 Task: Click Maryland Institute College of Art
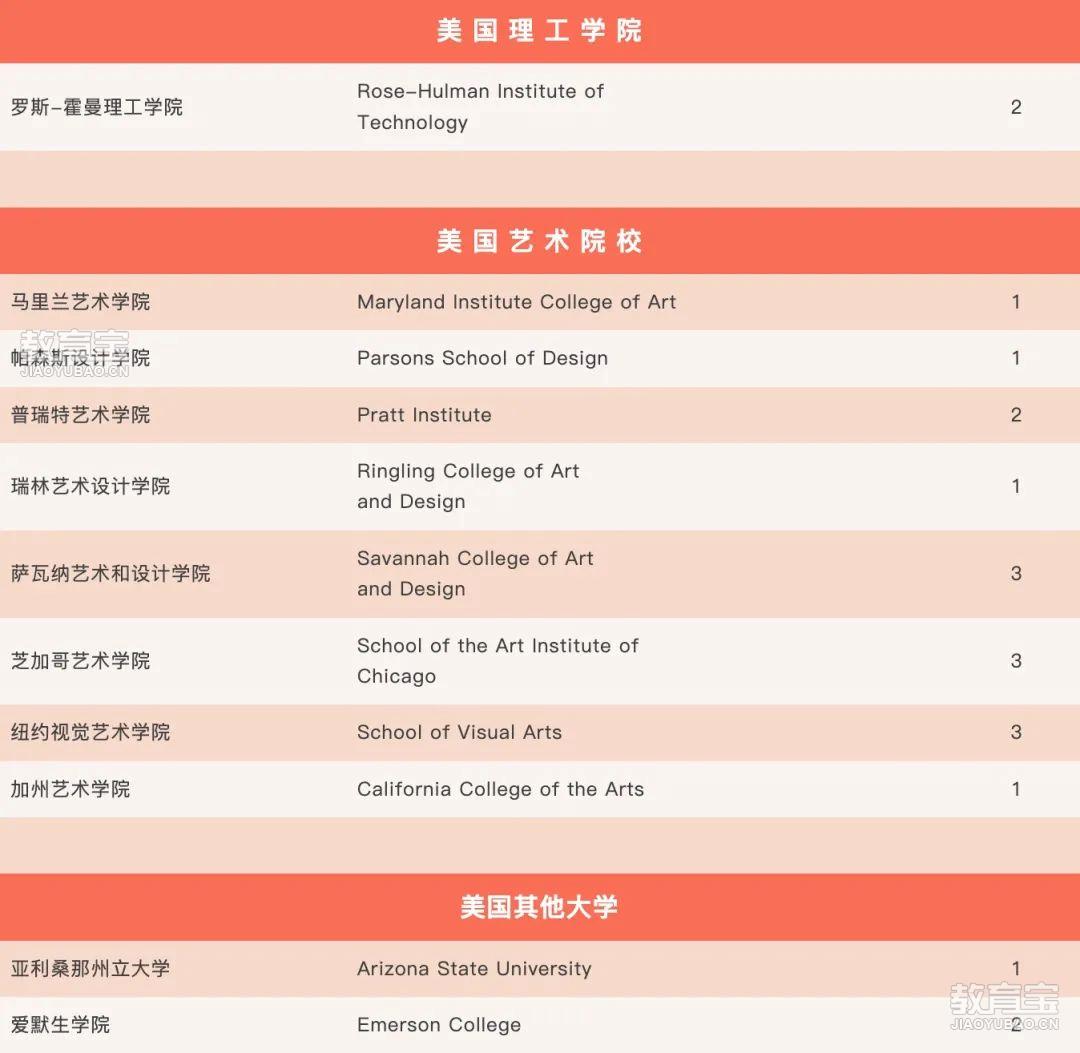[x=517, y=302]
